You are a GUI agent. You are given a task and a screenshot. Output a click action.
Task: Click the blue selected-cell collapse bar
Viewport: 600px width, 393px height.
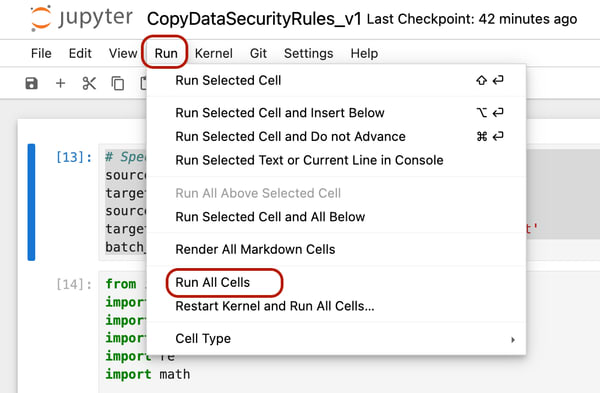click(31, 202)
